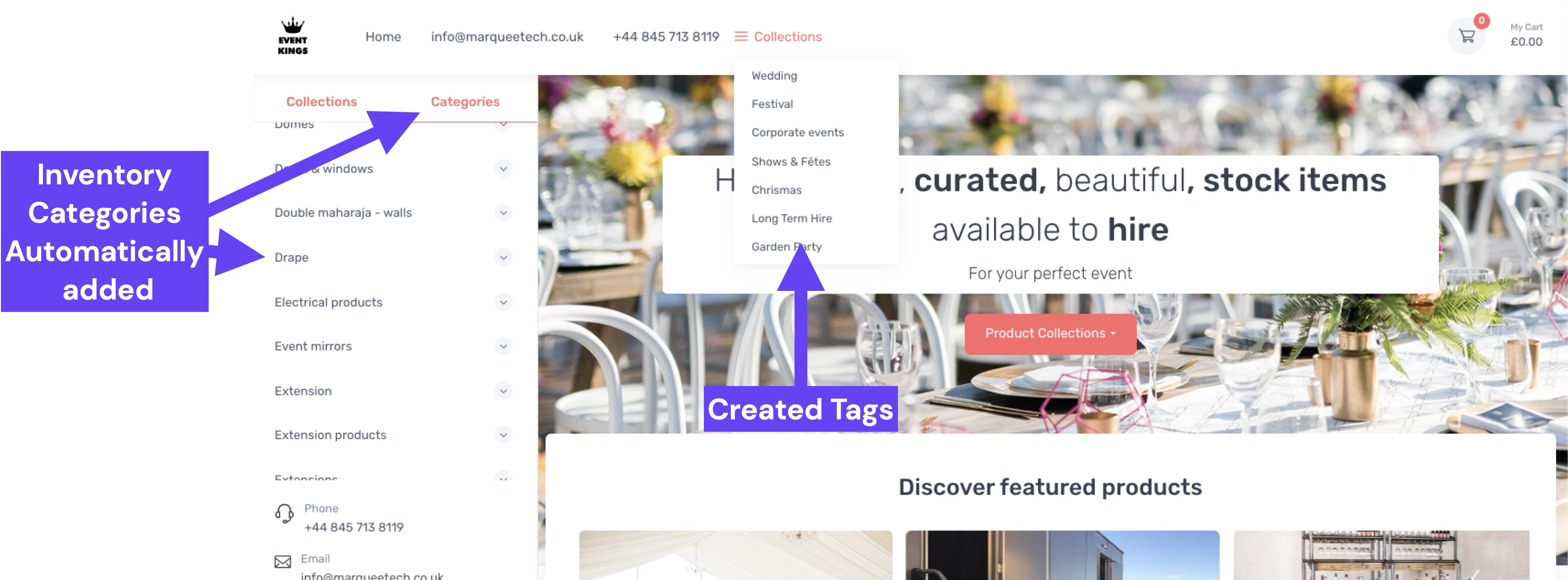
Task: Expand the Extension products chevron
Action: [503, 435]
